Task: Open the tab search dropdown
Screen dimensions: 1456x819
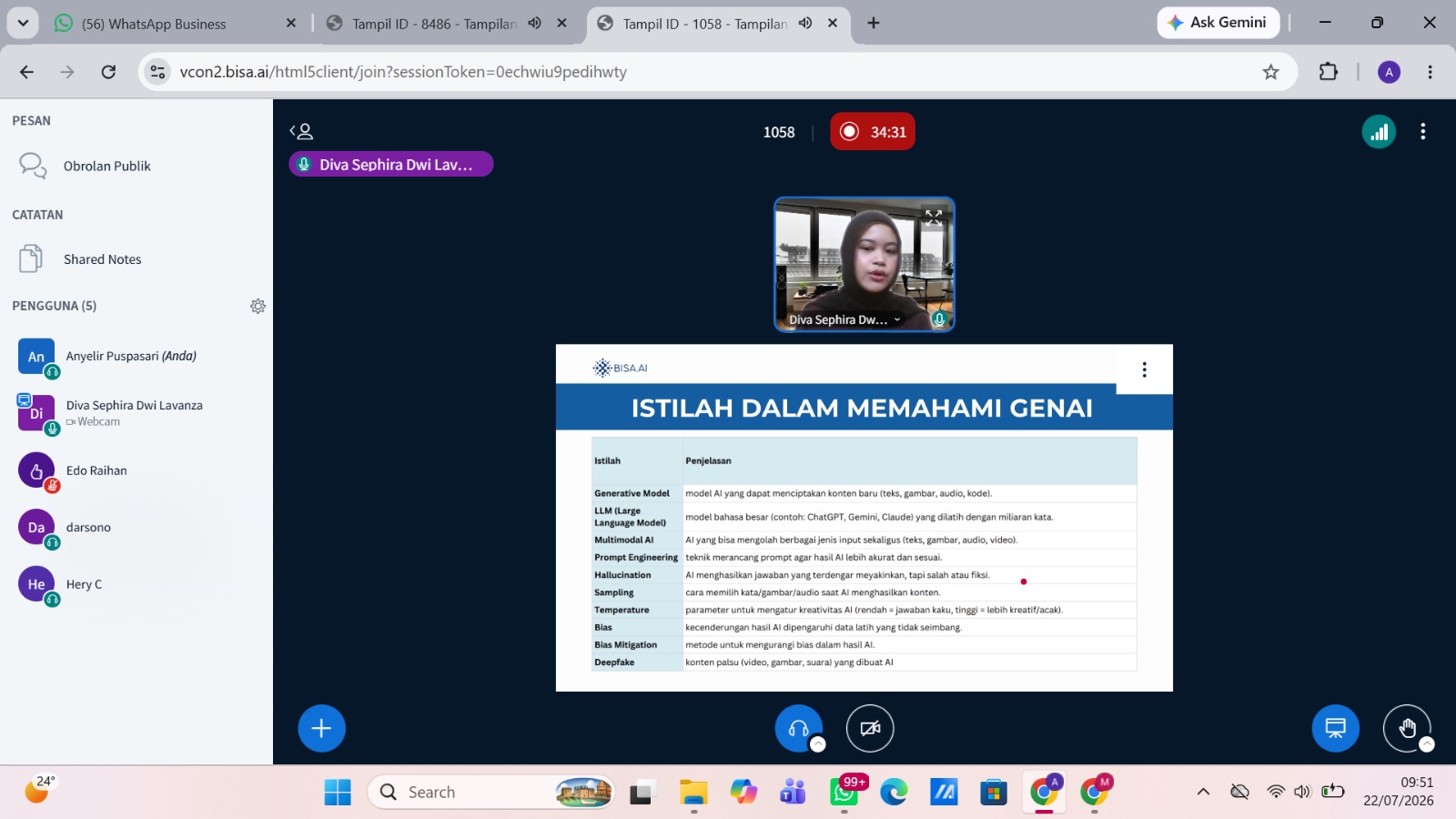Action: click(22, 23)
